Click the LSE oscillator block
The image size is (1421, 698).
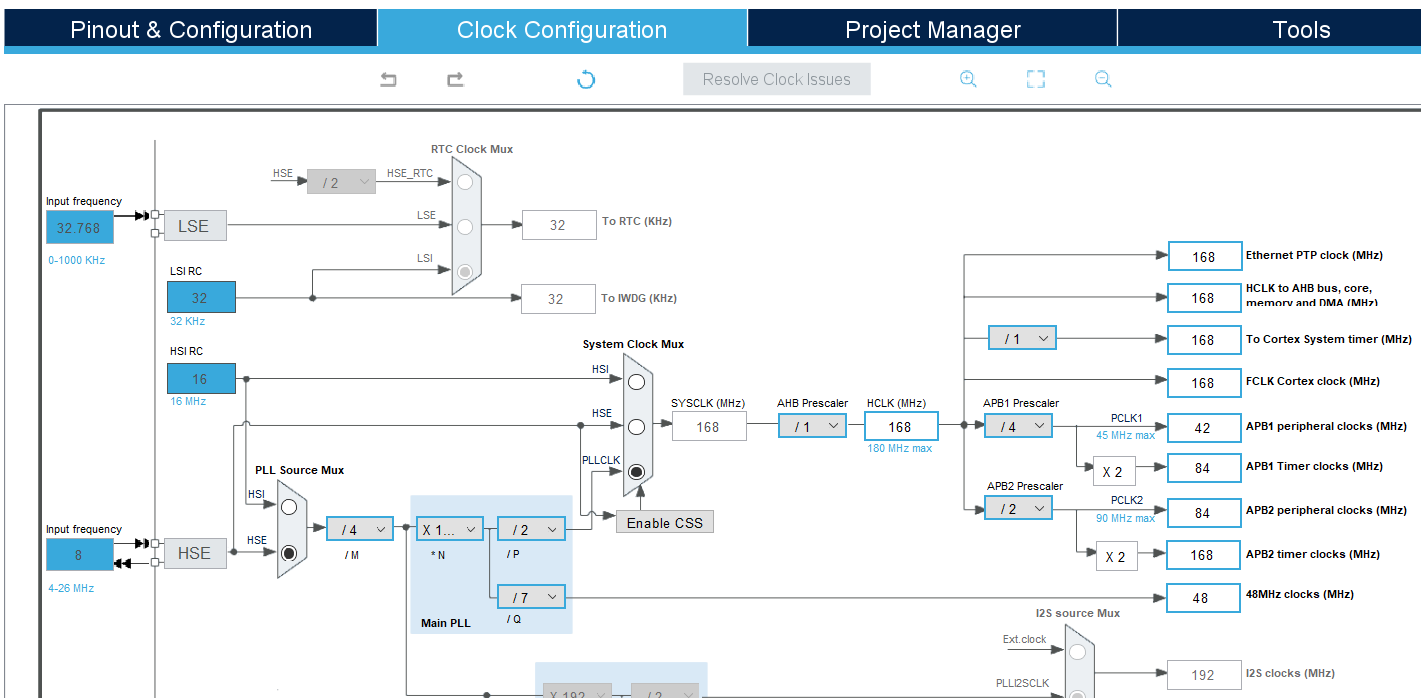coord(195,226)
